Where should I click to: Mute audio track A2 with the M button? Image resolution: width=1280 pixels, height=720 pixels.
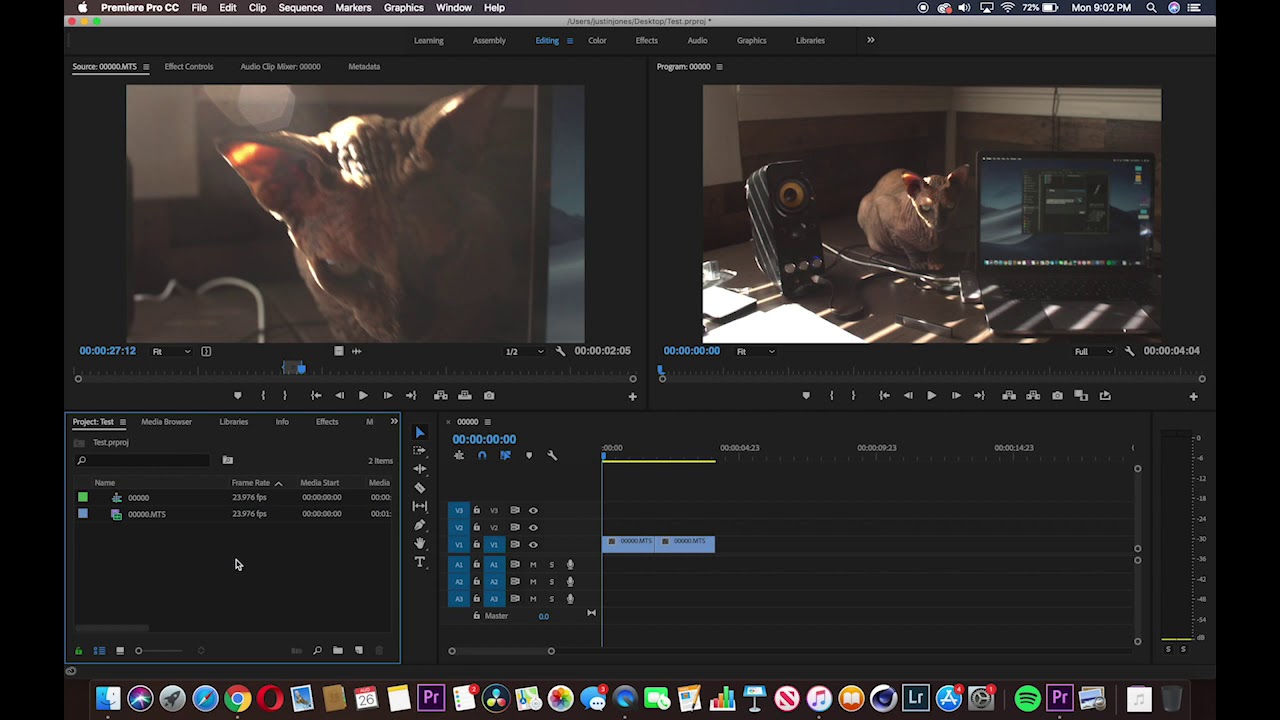(x=533, y=581)
